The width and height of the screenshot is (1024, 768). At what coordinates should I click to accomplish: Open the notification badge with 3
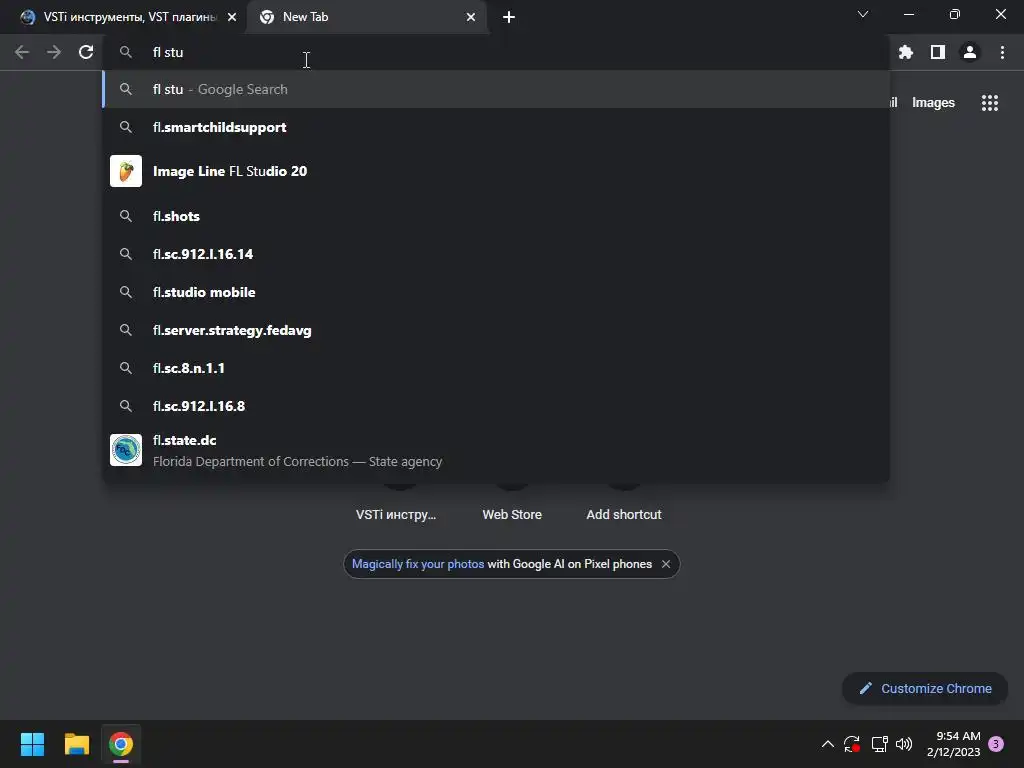click(996, 744)
